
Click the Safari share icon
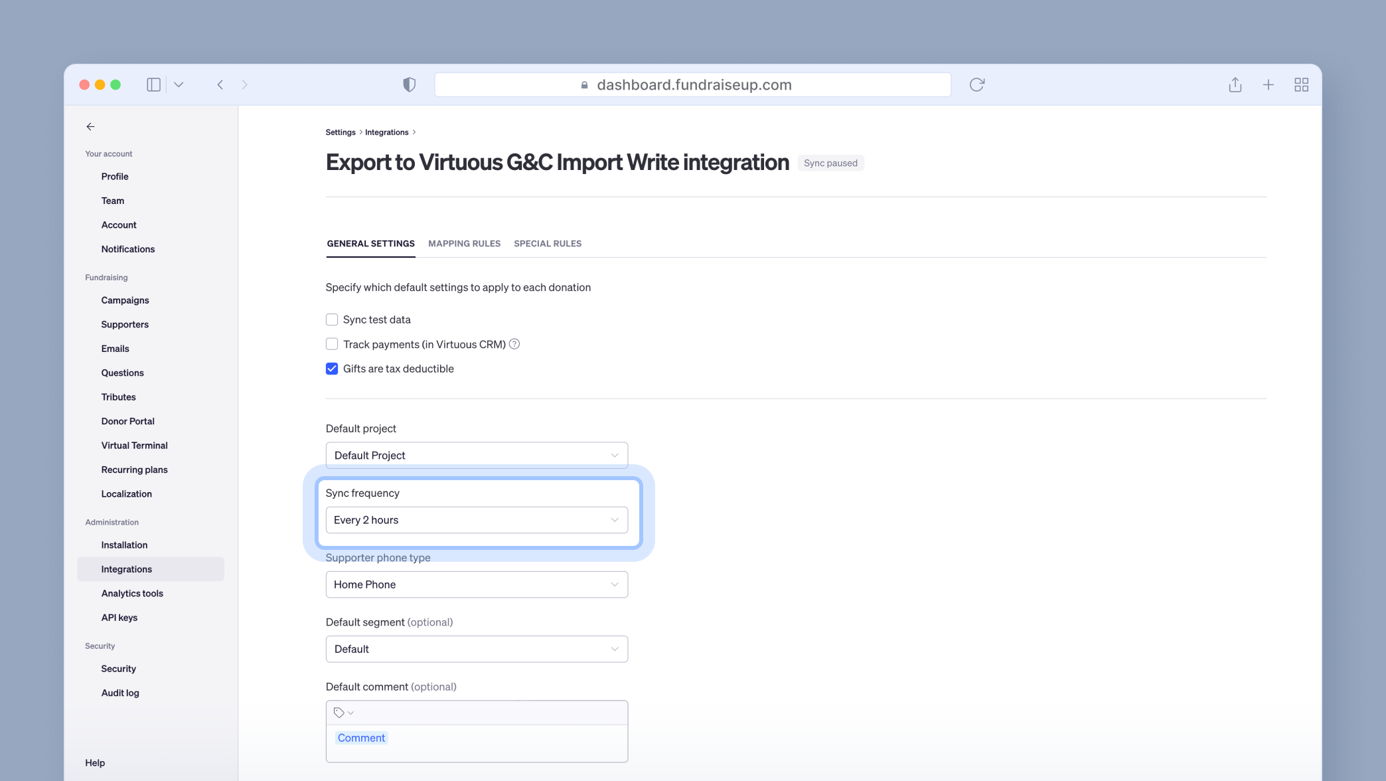click(x=1235, y=85)
